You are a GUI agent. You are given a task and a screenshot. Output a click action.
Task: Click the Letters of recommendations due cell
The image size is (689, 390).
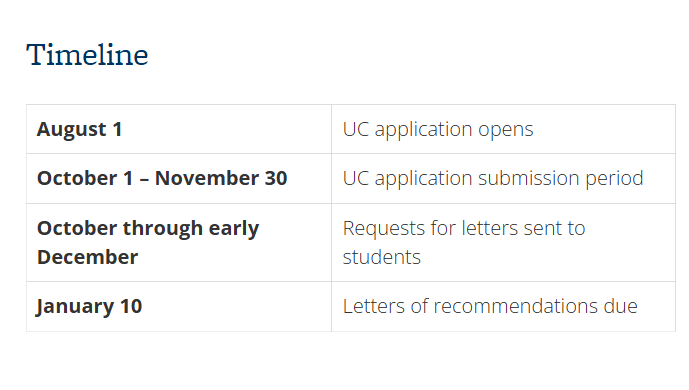(504, 307)
